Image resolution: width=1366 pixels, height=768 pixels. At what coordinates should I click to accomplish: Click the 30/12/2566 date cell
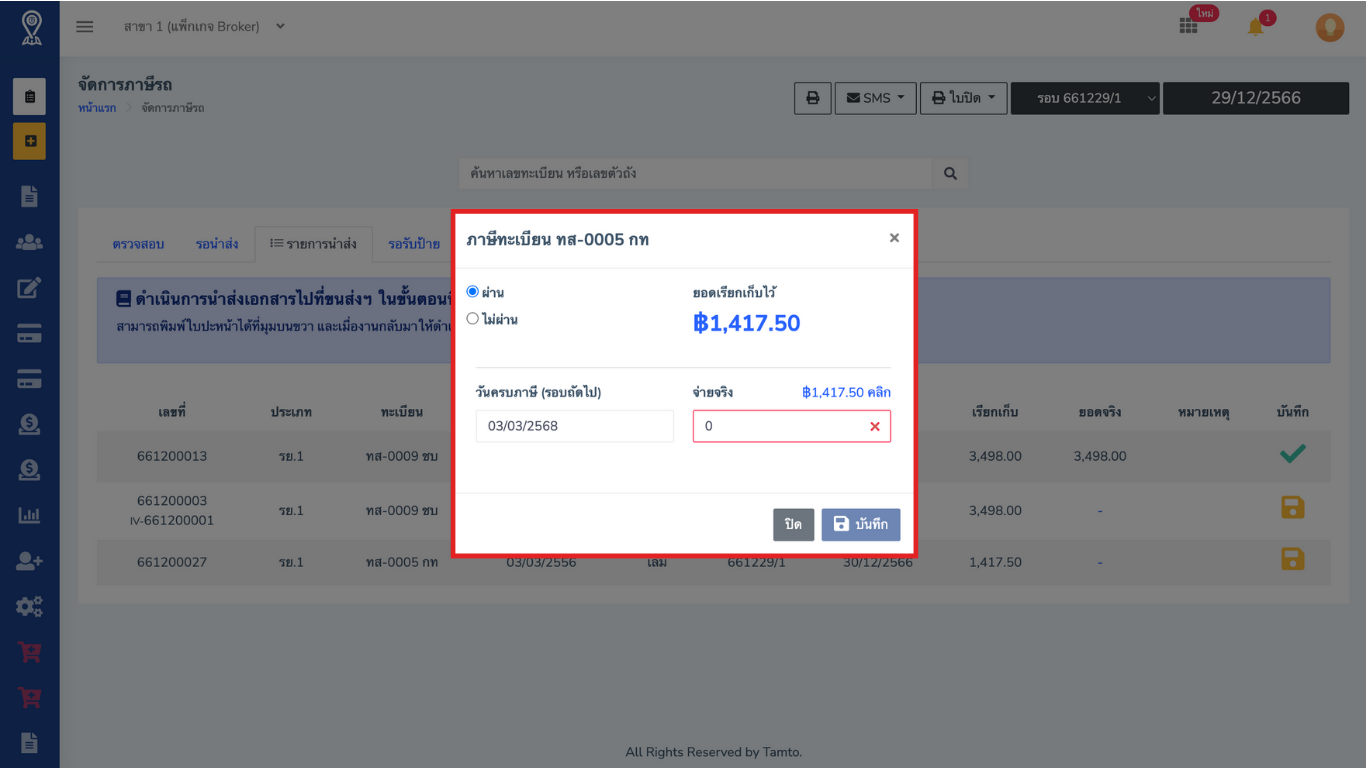(x=878, y=563)
